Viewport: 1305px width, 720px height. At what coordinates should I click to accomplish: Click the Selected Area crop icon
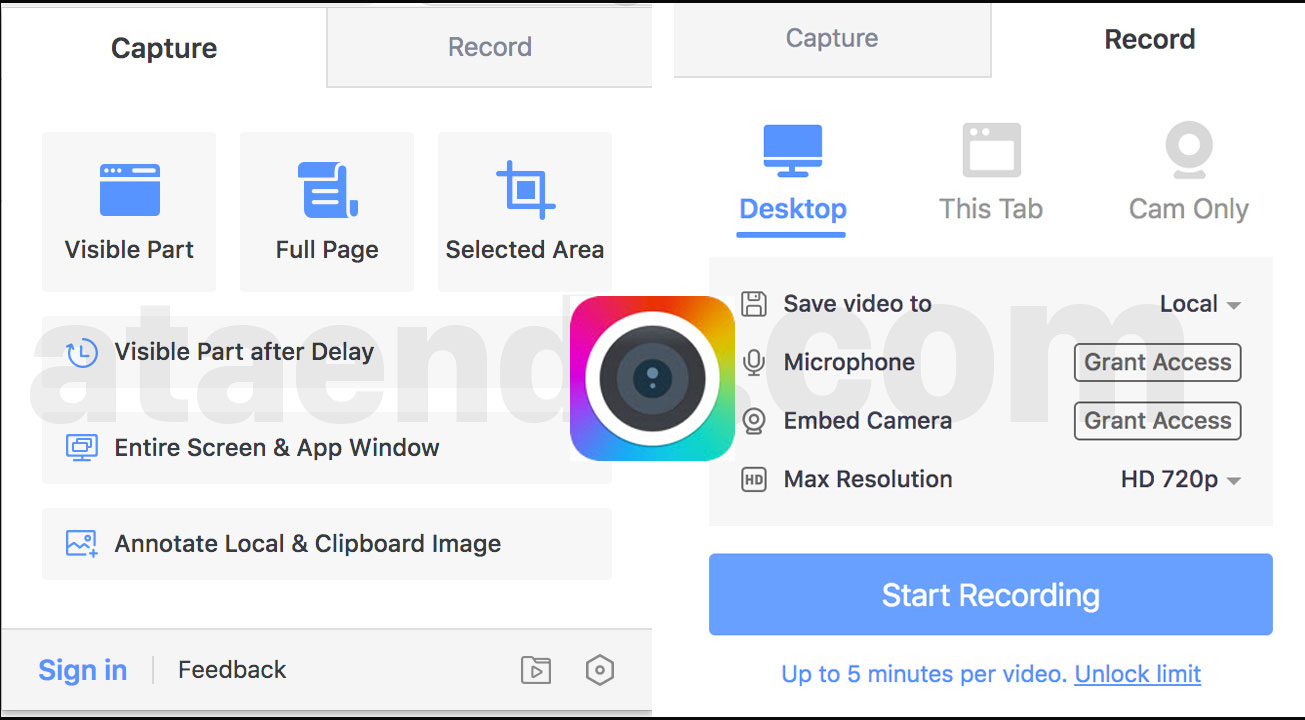(x=525, y=190)
